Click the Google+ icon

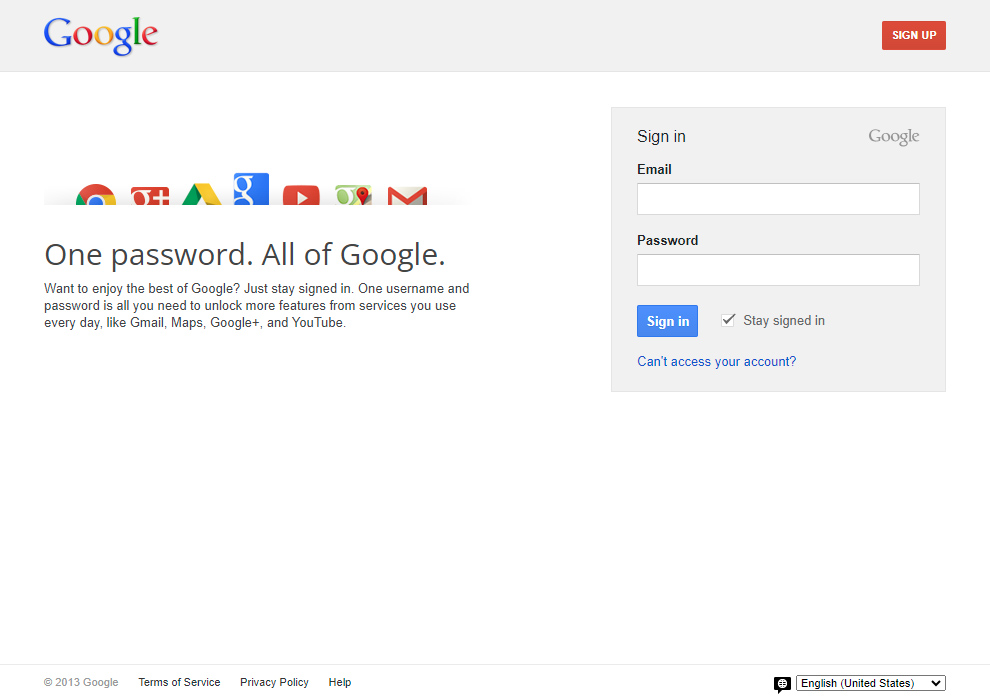150,196
